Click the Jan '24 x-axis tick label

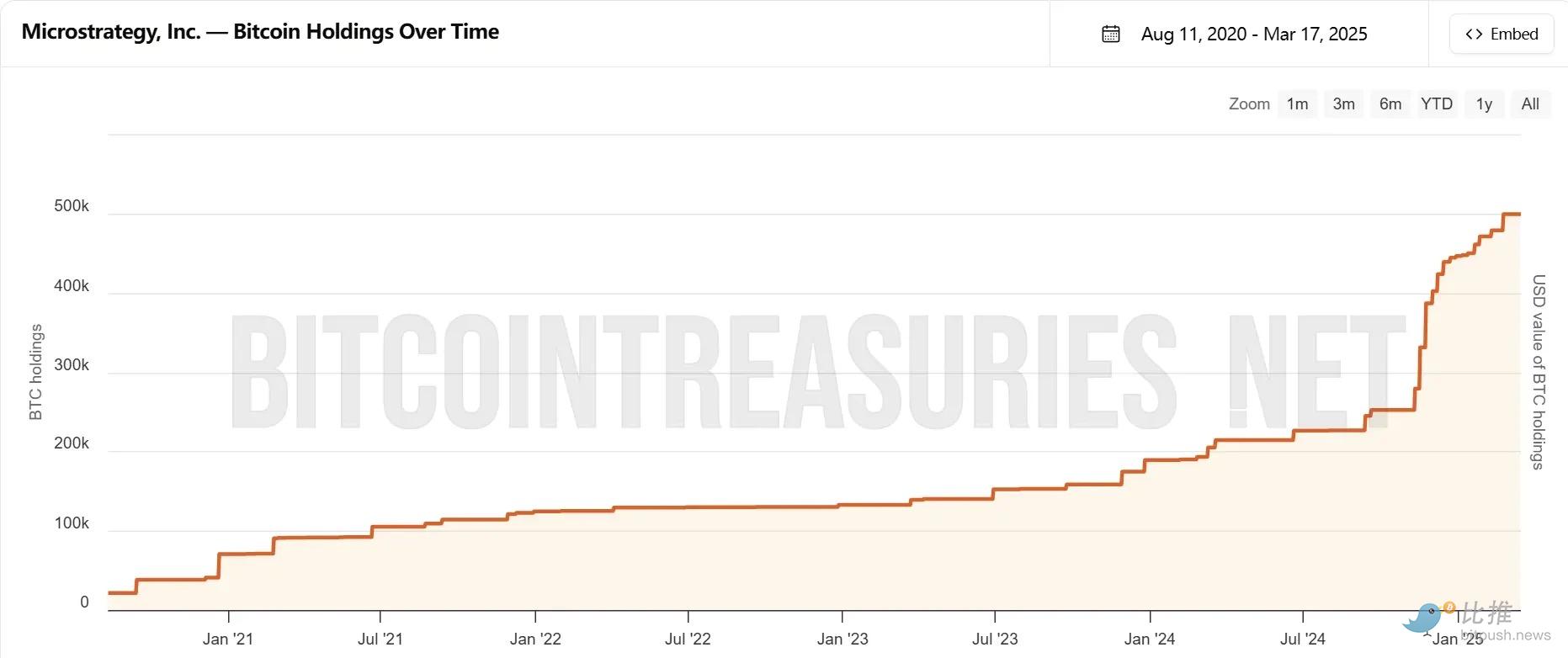[1150, 639]
